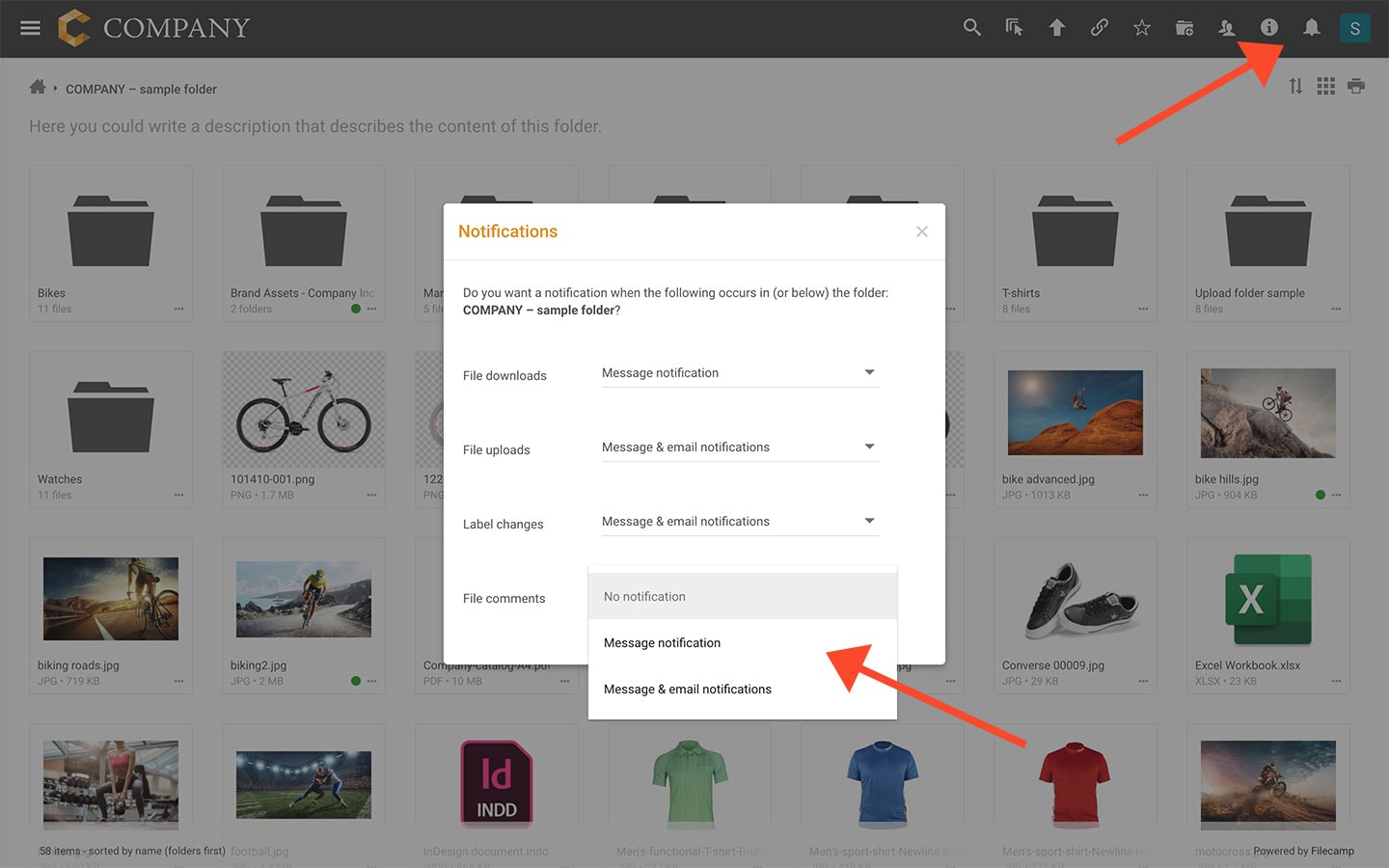Open the hamburger main menu
This screenshot has height=868, width=1389.
30,28
